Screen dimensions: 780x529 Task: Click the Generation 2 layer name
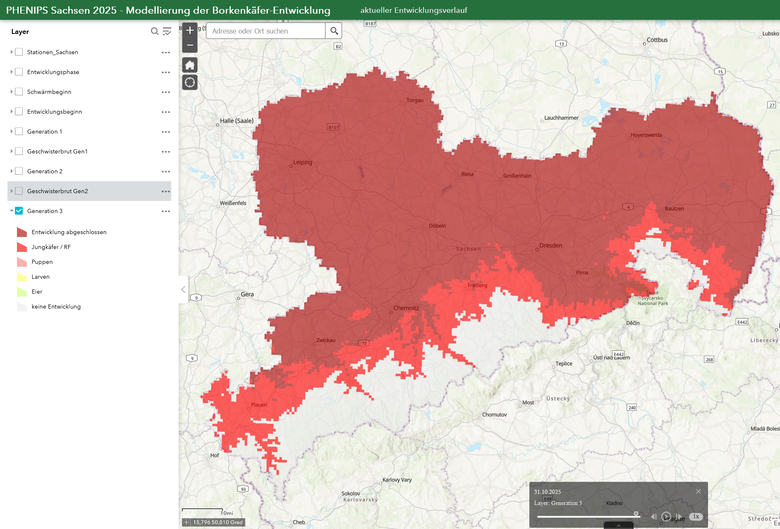45,171
